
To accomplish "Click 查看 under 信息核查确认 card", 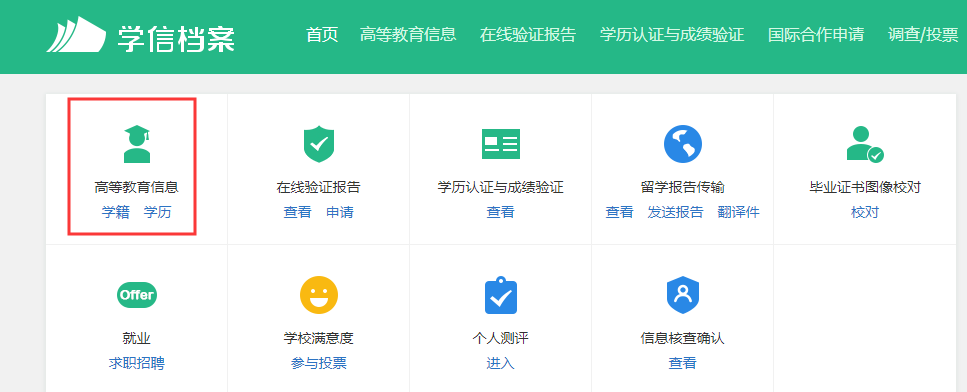I will click(x=683, y=364).
